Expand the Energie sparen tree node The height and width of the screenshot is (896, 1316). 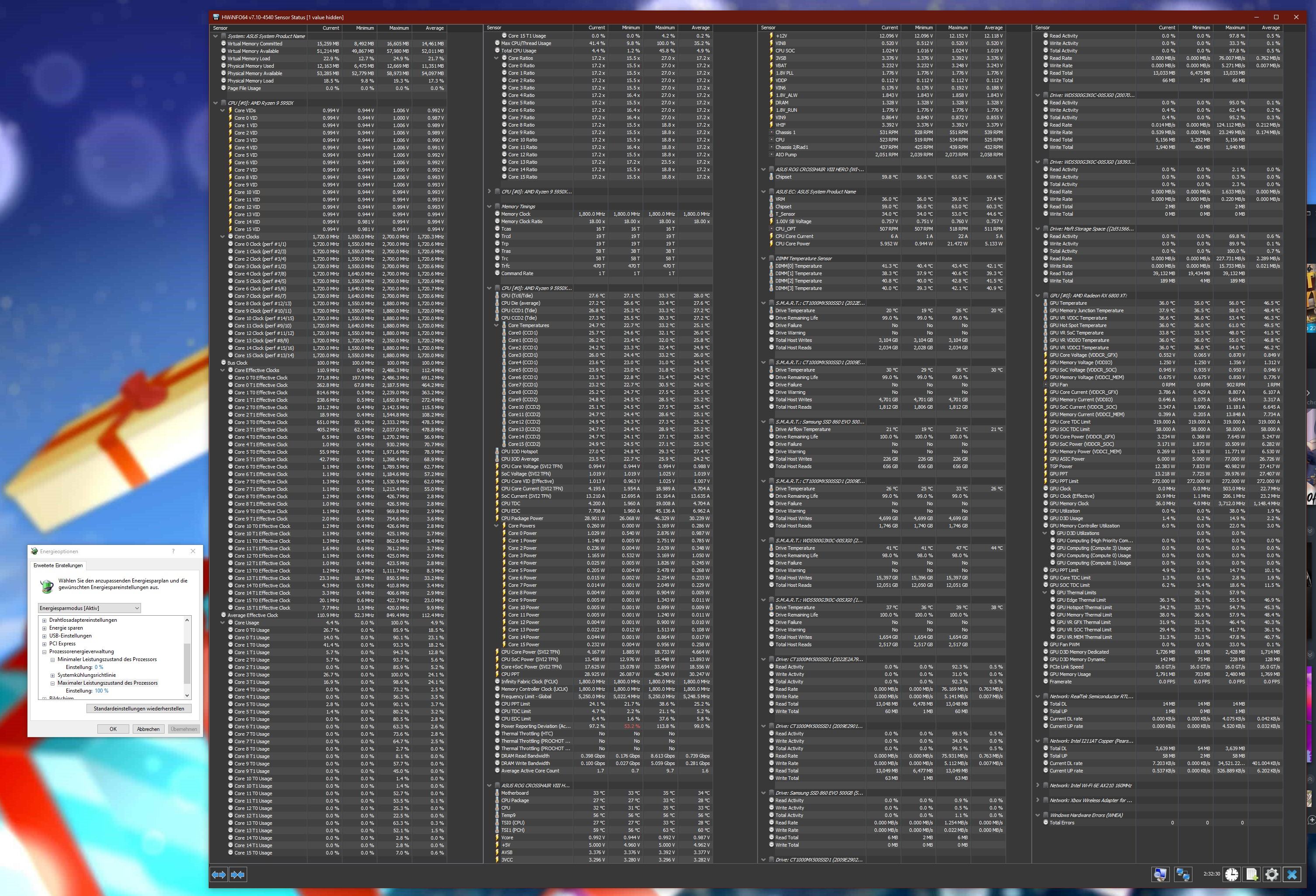[x=44, y=628]
